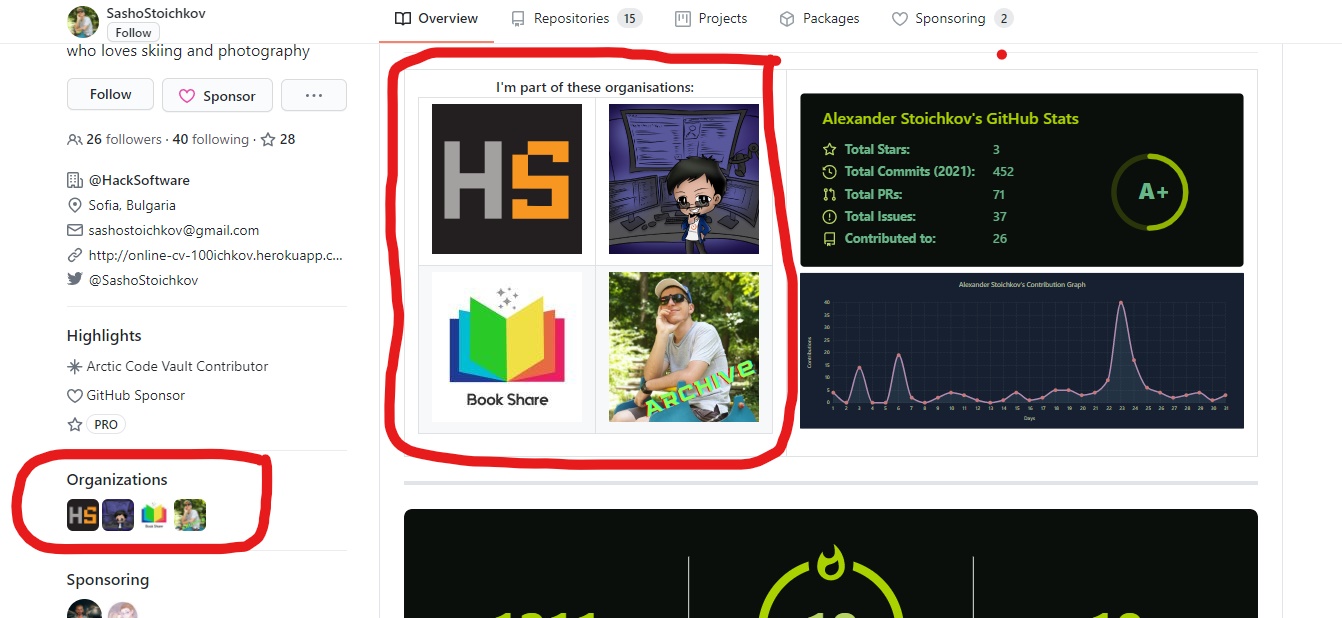Viewport: 1342px width, 618px height.
Task: Open the Overview tab
Action: tap(436, 19)
